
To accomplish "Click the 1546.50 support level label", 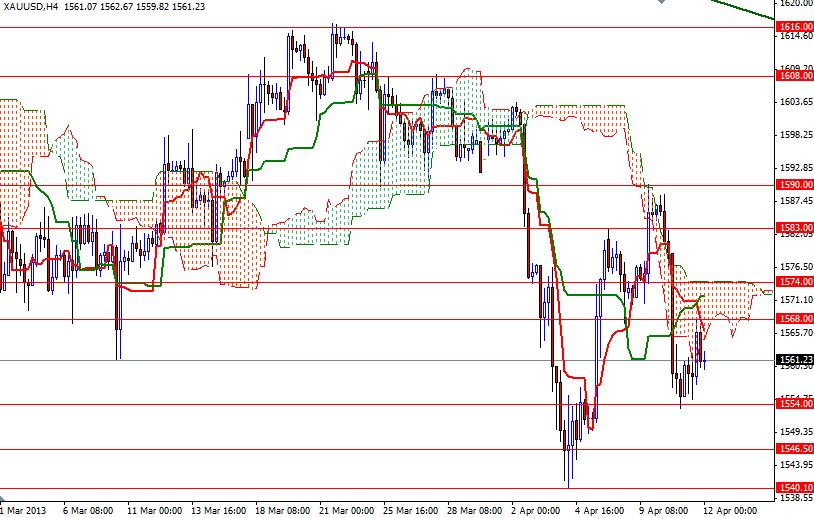I will (x=793, y=450).
